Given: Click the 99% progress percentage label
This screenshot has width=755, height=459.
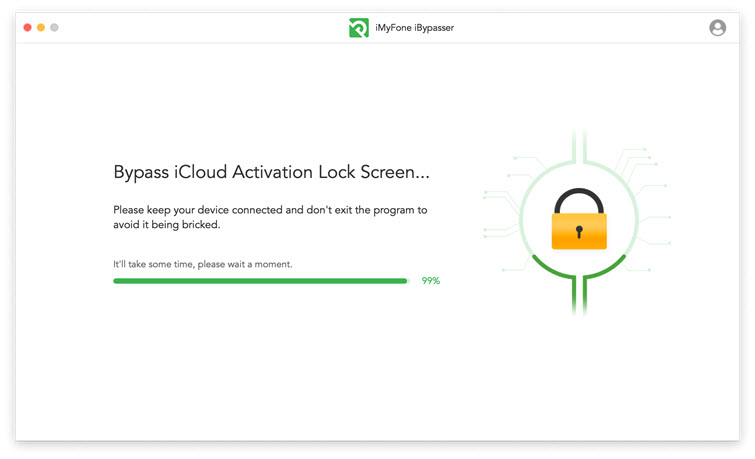Looking at the screenshot, I should (431, 281).
